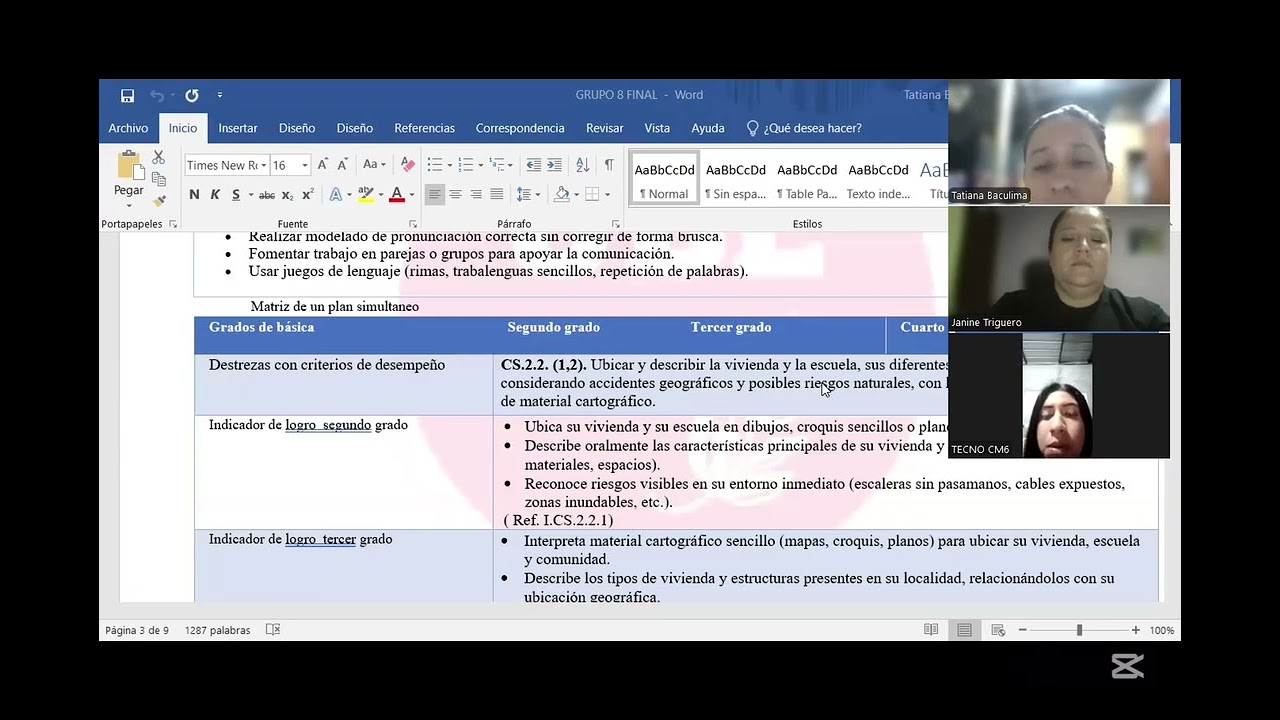Open Fuente dialog launcher

pyautogui.click(x=412, y=224)
